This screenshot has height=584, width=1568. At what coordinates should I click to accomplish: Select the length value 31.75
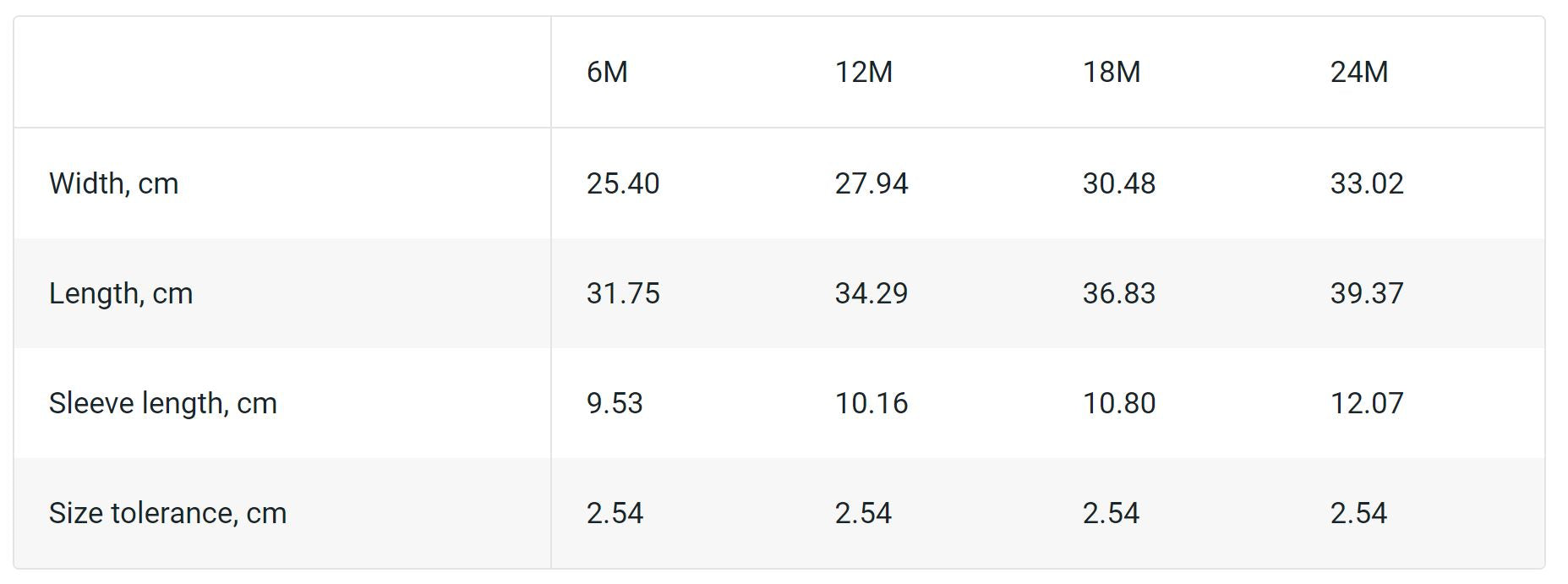[x=623, y=294]
